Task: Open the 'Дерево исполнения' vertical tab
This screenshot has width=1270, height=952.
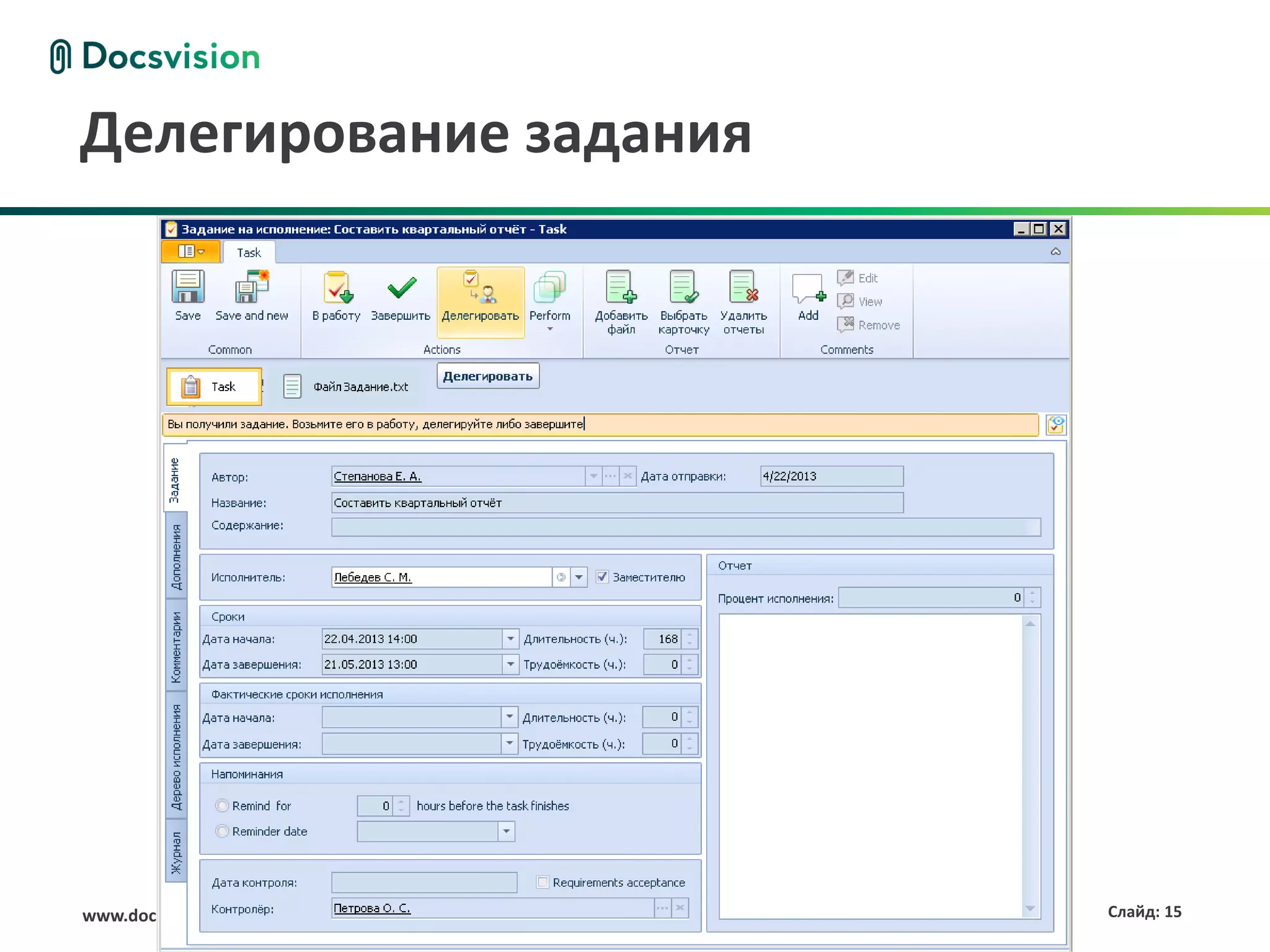Action: pos(177,756)
